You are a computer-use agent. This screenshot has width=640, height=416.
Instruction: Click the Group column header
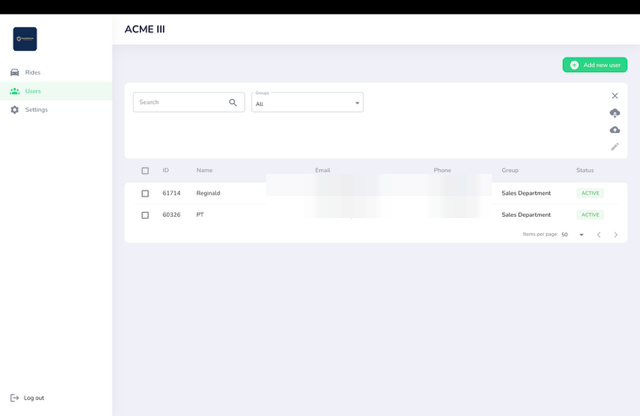tap(510, 170)
